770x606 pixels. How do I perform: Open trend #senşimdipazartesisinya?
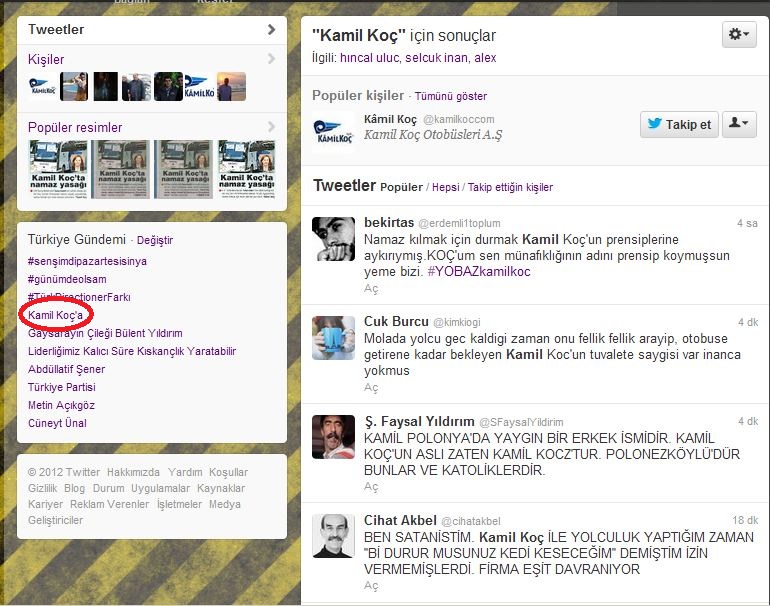coord(87,261)
